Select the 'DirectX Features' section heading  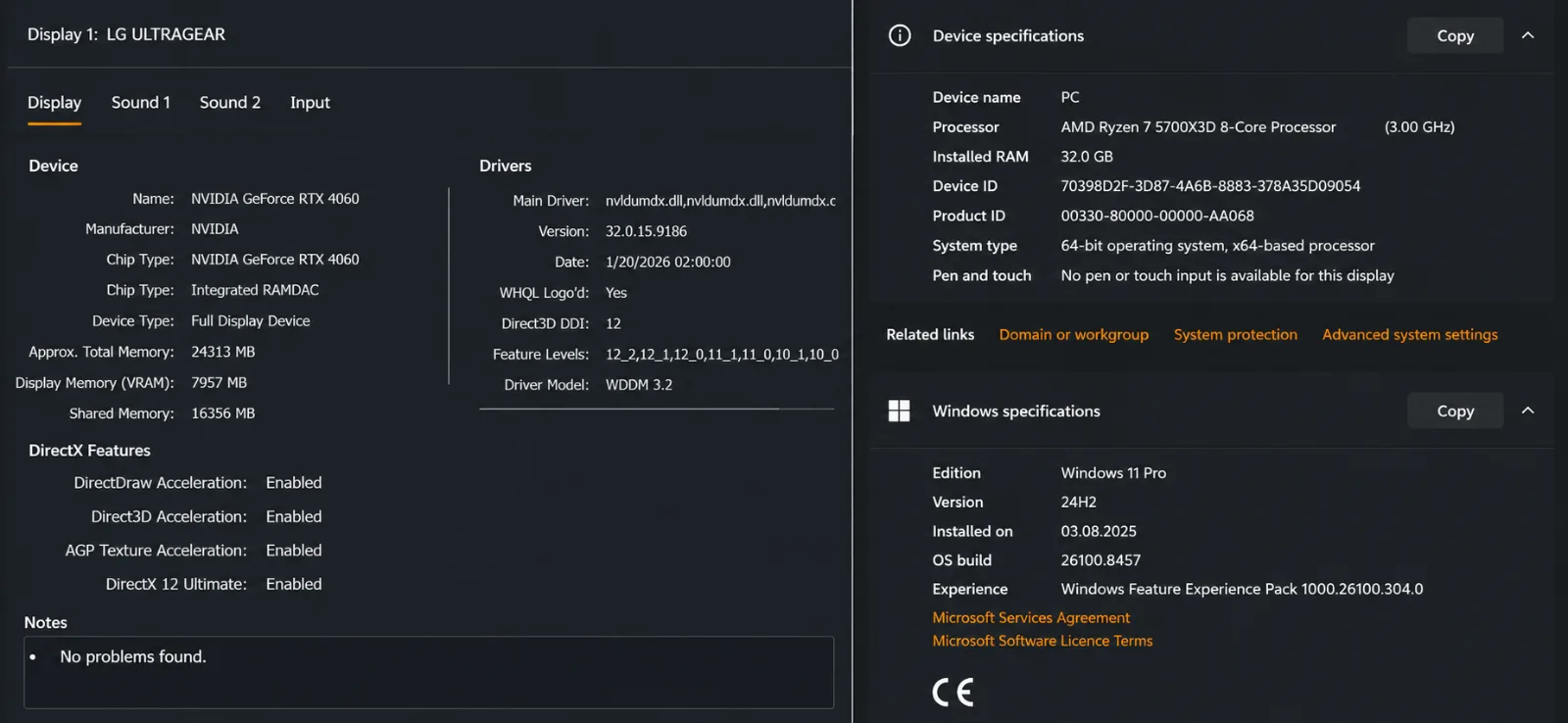pos(89,451)
